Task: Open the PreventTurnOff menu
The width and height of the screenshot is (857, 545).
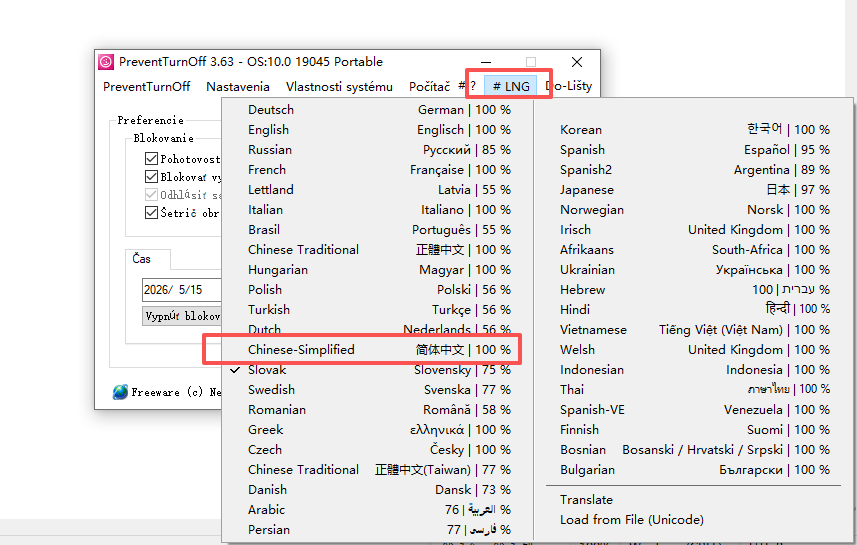Action: coord(146,86)
